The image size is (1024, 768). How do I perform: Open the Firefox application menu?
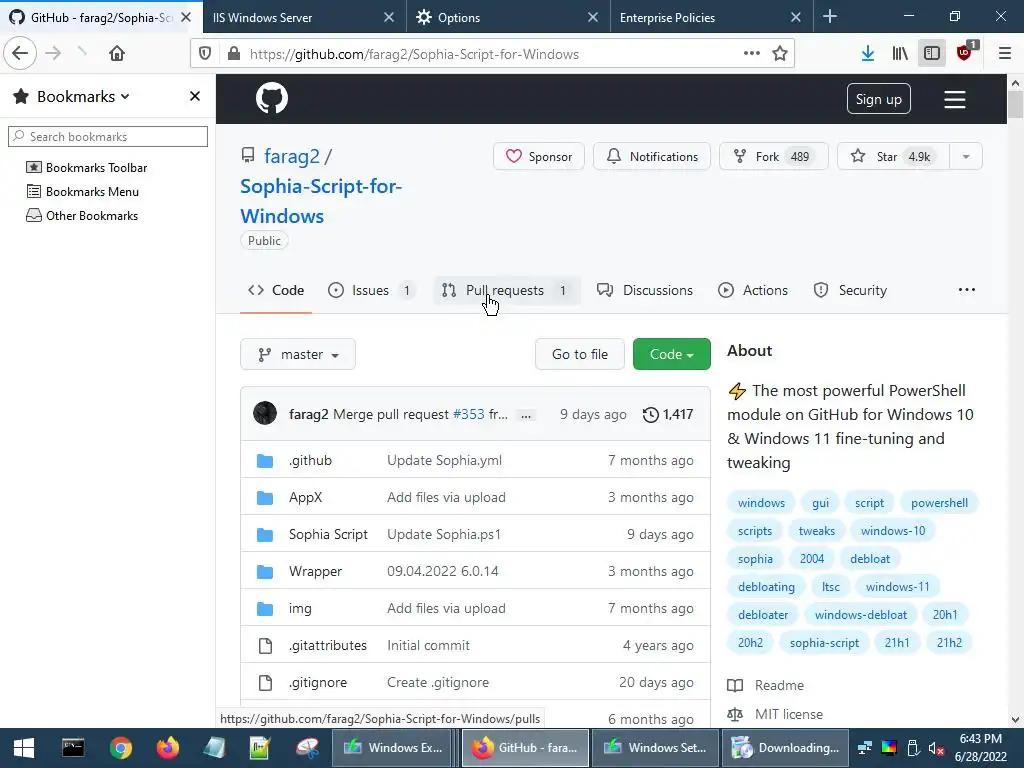[x=1005, y=54]
